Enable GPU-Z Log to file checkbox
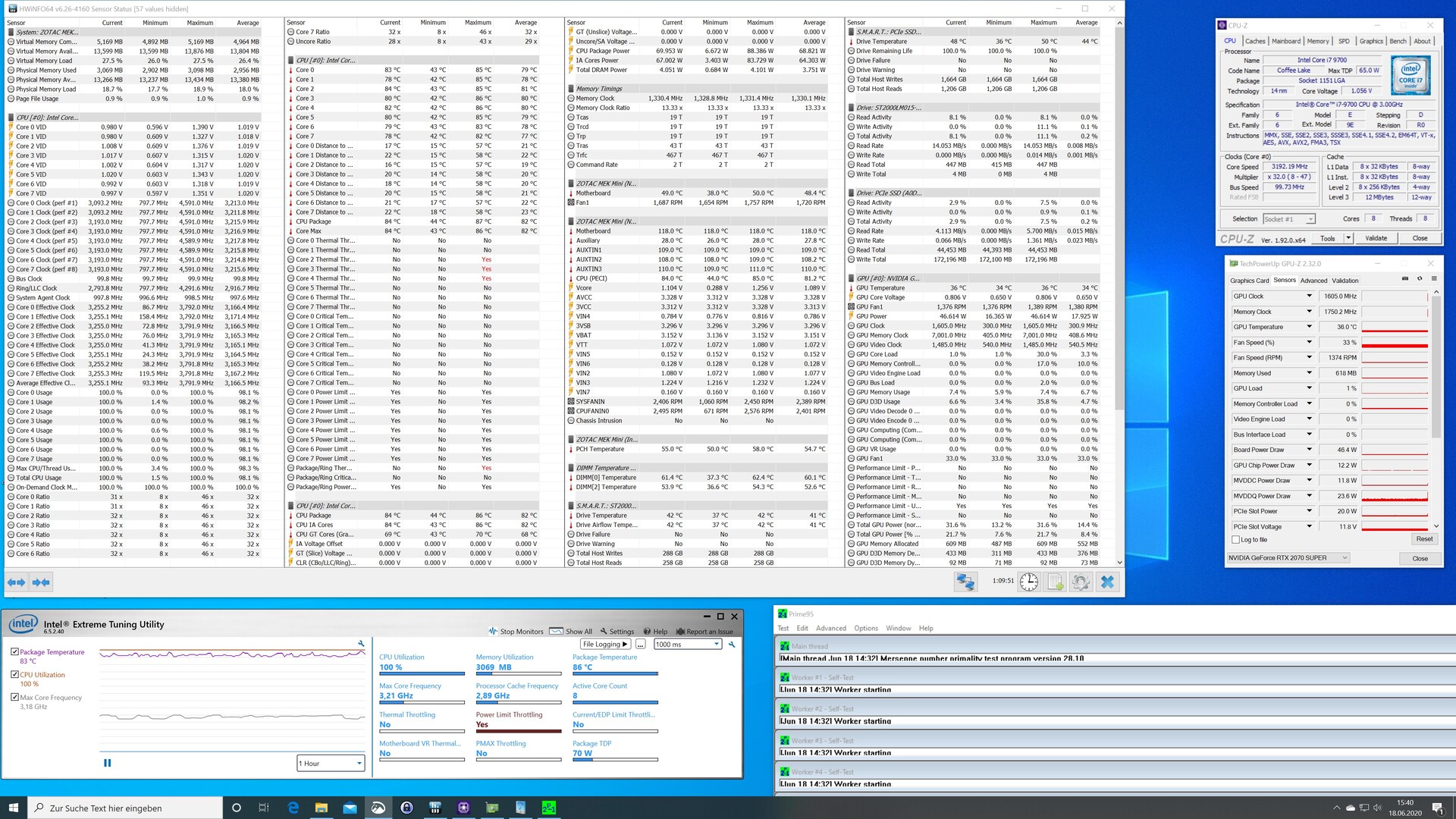The width and height of the screenshot is (1456, 819). click(1236, 540)
